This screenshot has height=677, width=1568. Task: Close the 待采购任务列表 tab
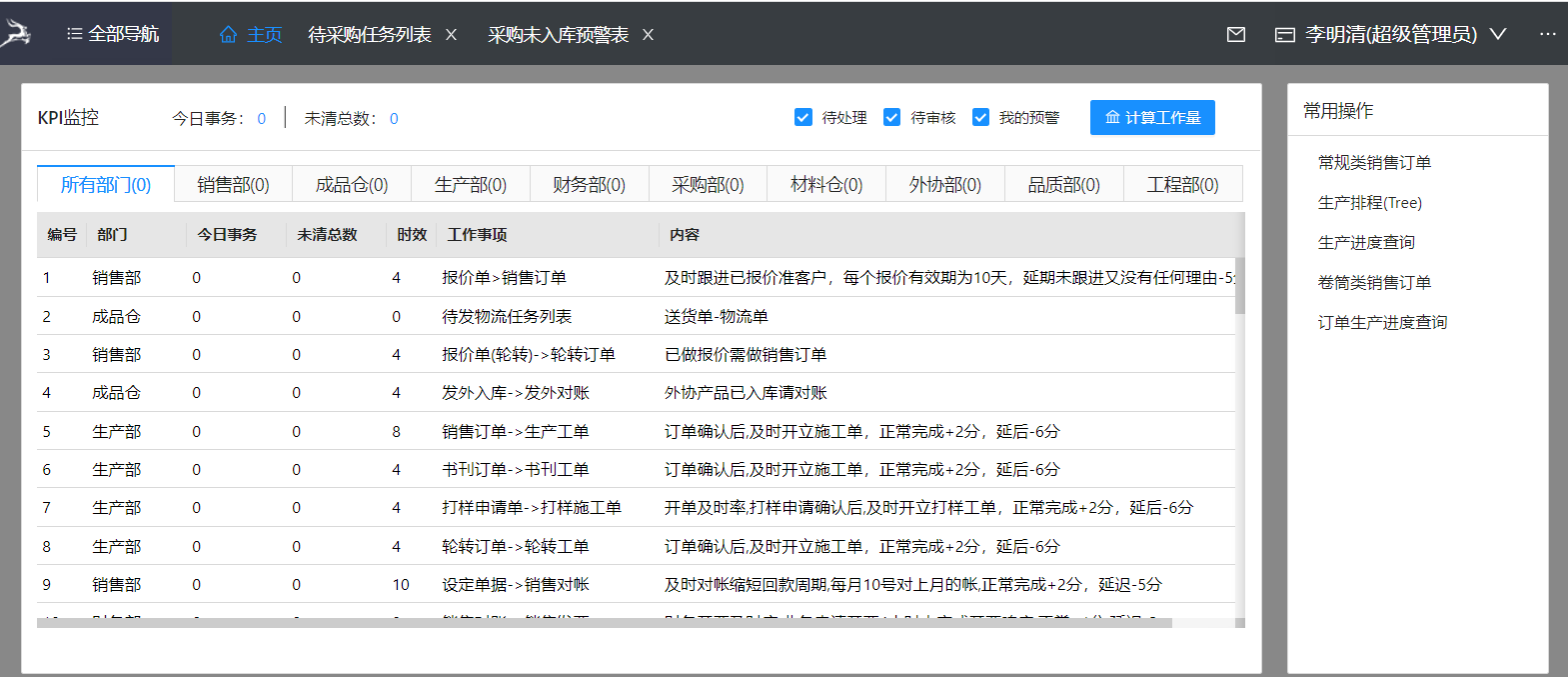[x=451, y=35]
